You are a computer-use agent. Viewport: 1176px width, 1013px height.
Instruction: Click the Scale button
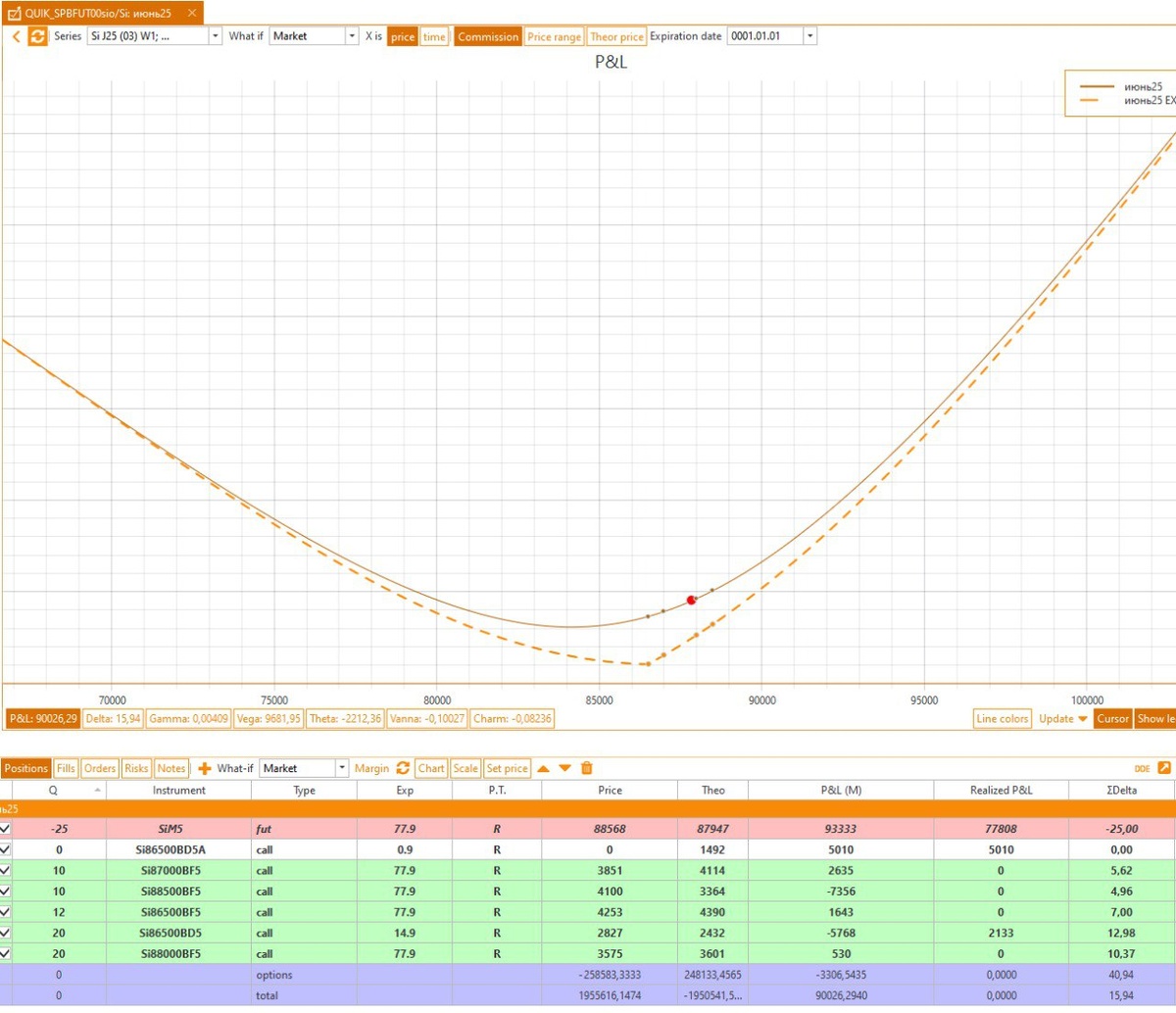tap(465, 768)
